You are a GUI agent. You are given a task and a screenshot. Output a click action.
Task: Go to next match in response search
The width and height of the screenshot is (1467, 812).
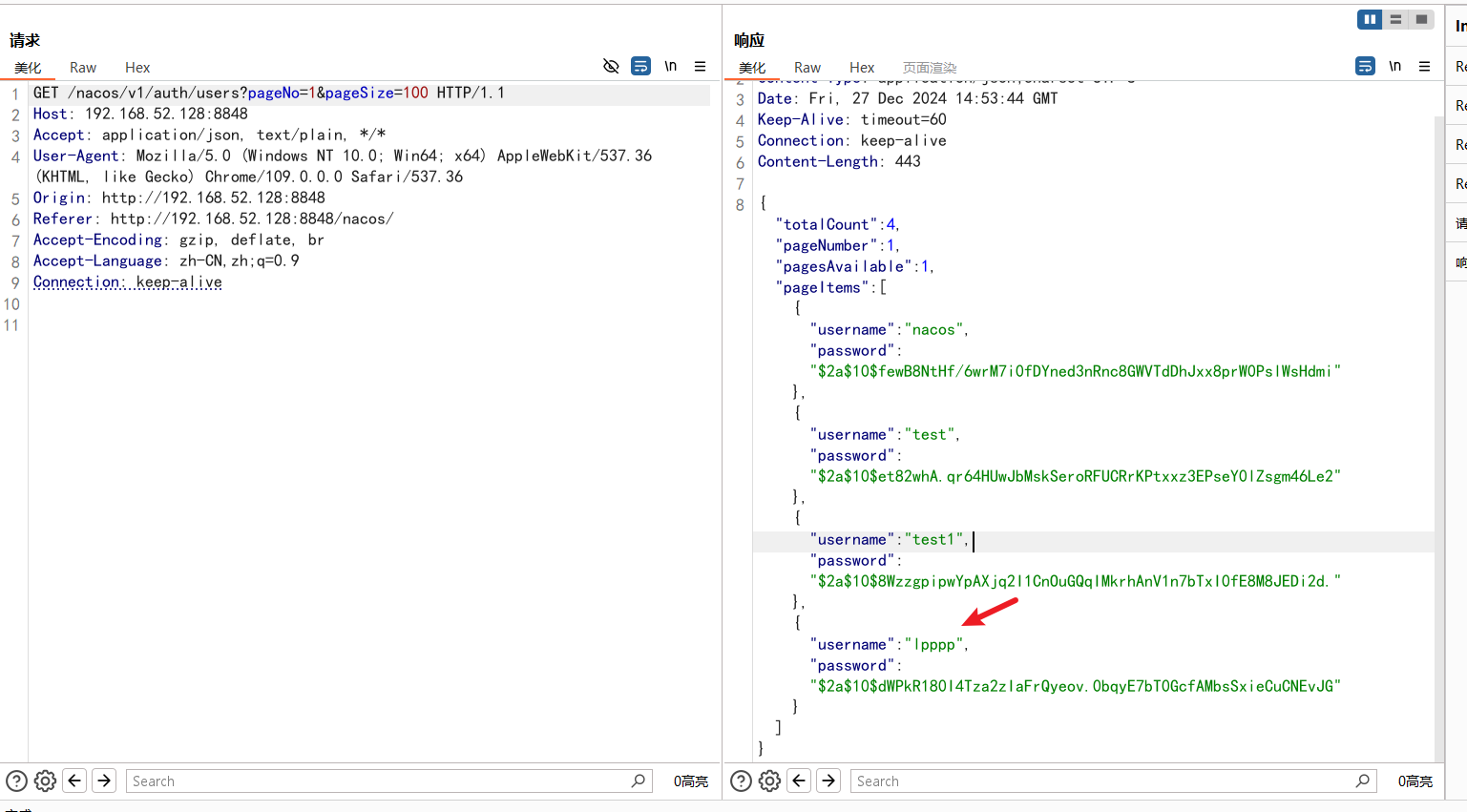[829, 781]
